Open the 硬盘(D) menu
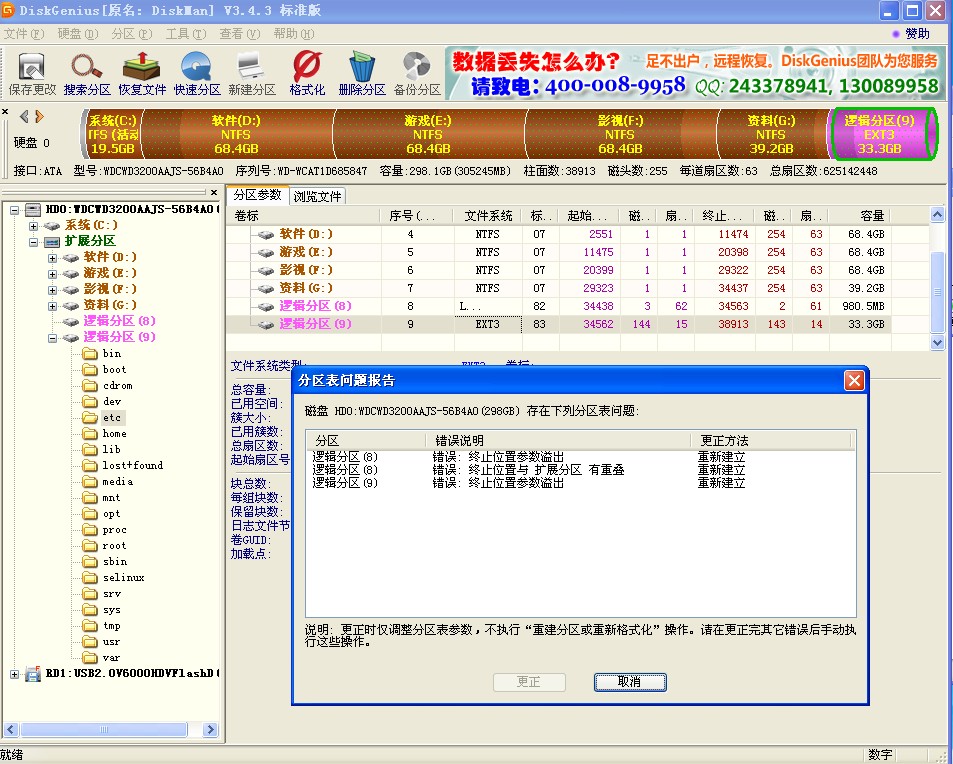 [78, 34]
